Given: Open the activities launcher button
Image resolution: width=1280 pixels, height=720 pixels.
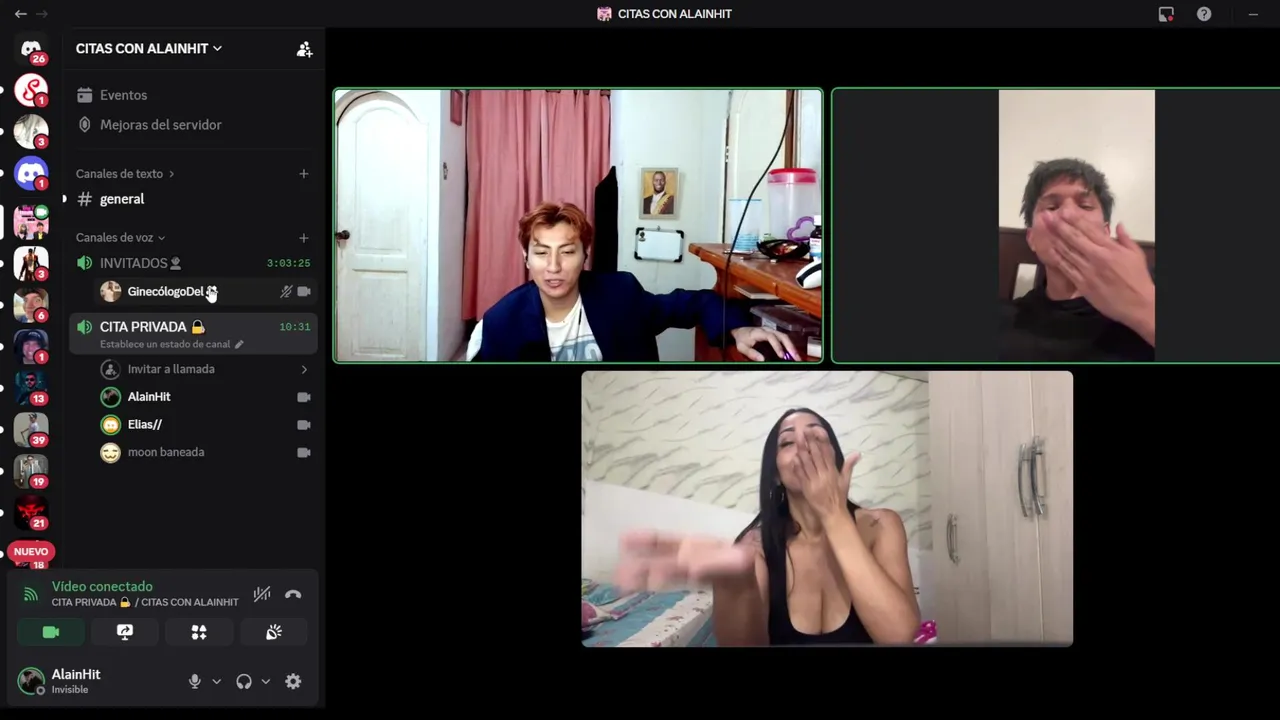Looking at the screenshot, I should tap(199, 632).
